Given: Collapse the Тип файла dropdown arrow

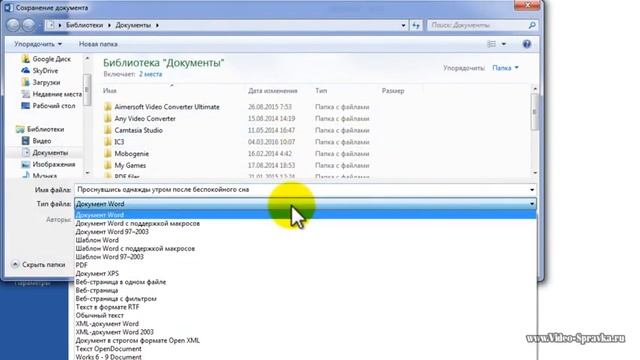Looking at the screenshot, I should pos(532,204).
